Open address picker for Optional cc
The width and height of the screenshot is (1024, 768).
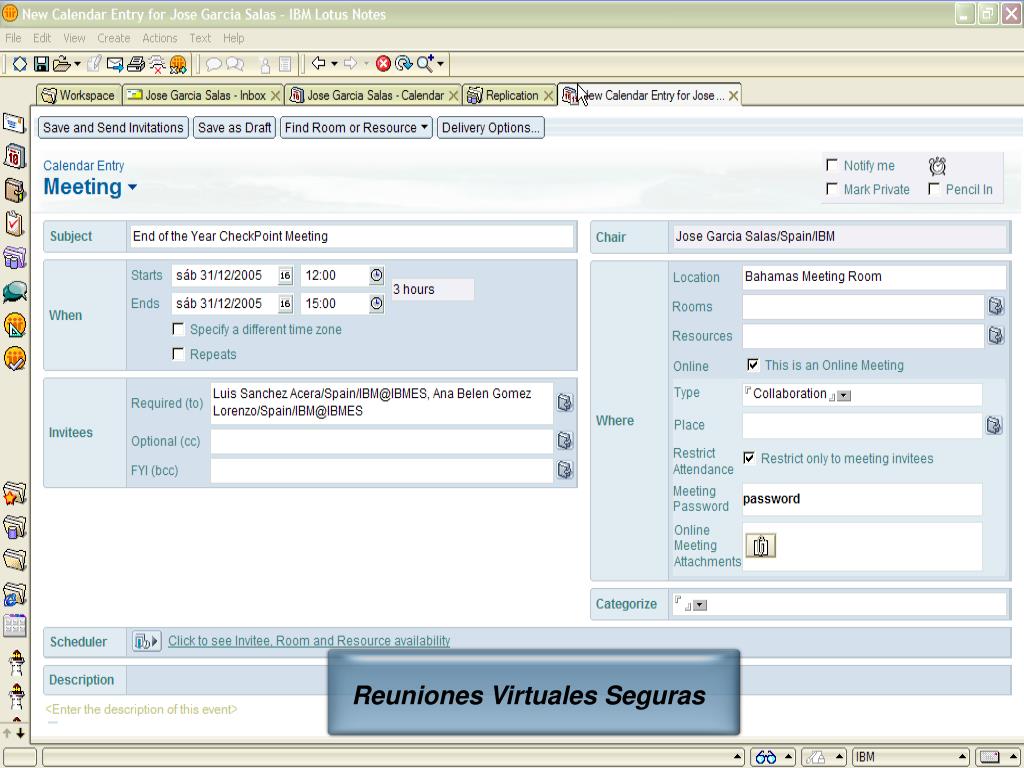click(x=565, y=441)
